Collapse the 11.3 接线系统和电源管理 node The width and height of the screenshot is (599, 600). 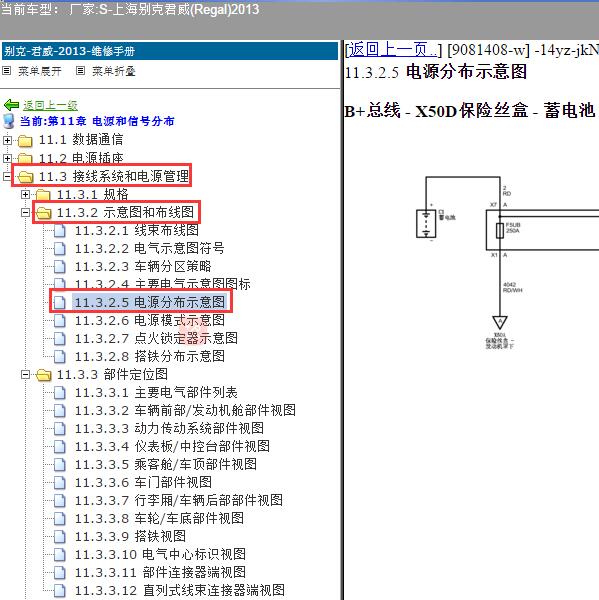(7, 177)
